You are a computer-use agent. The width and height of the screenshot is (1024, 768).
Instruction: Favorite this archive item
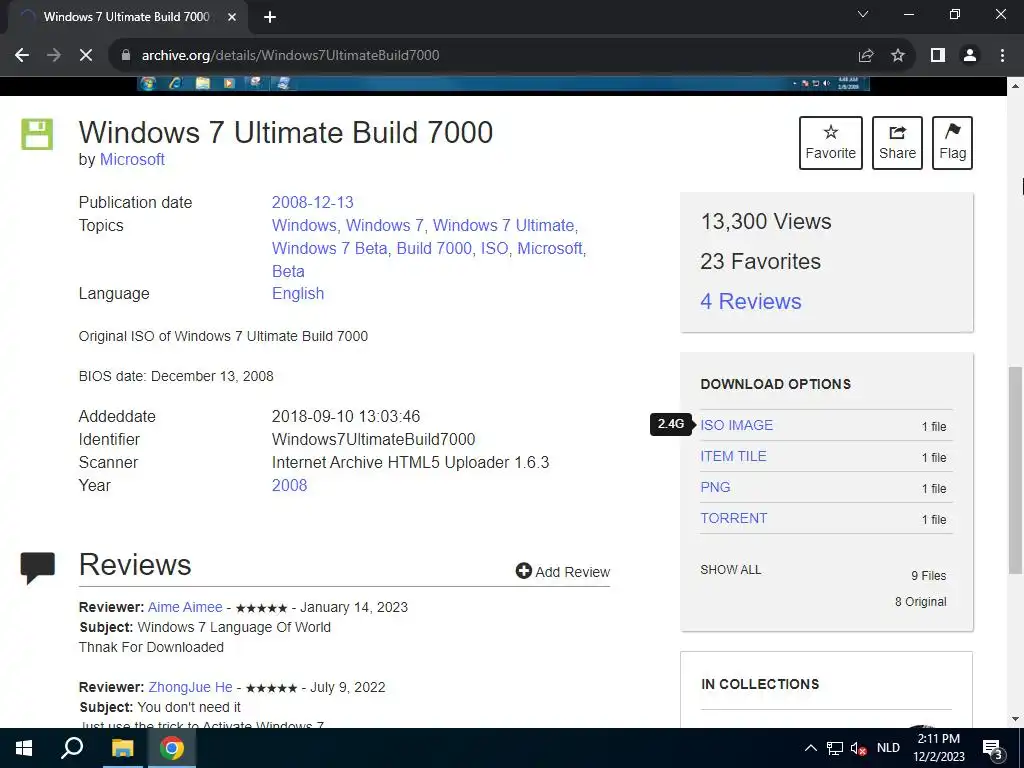(831, 143)
